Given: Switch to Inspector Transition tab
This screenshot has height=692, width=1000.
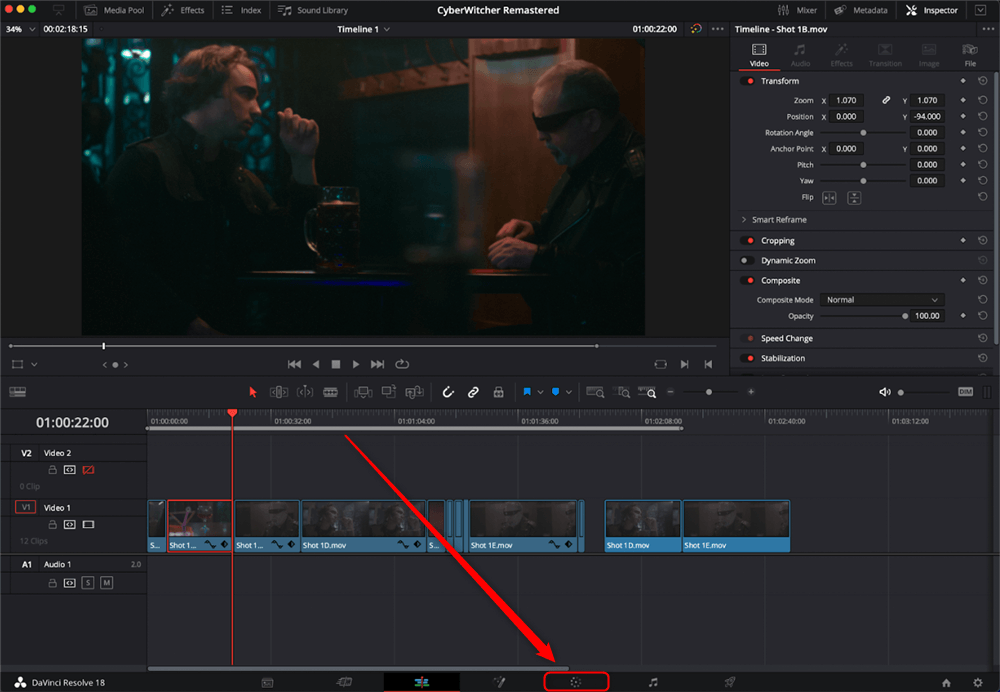Looking at the screenshot, I should coord(885,55).
